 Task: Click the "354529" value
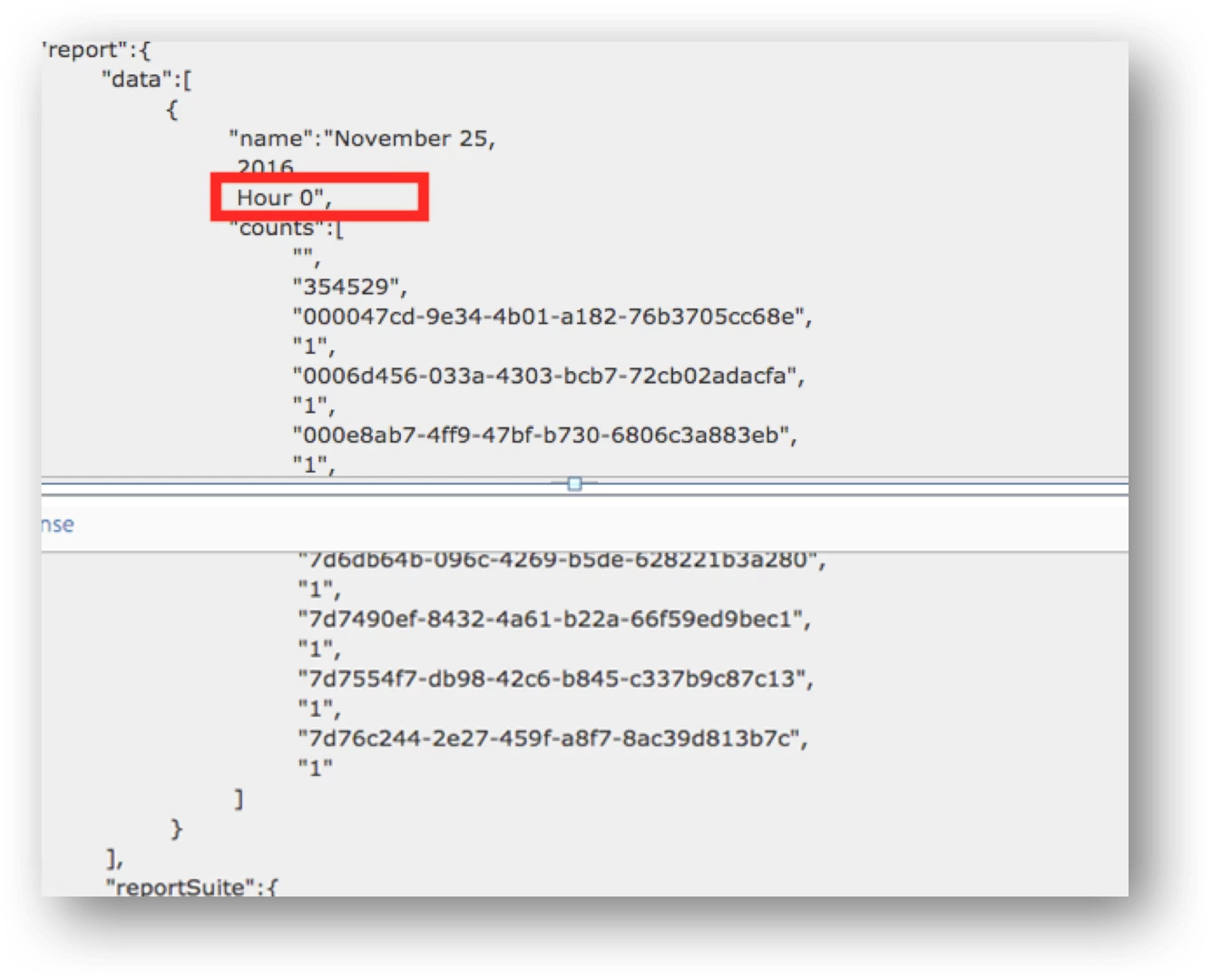click(350, 288)
